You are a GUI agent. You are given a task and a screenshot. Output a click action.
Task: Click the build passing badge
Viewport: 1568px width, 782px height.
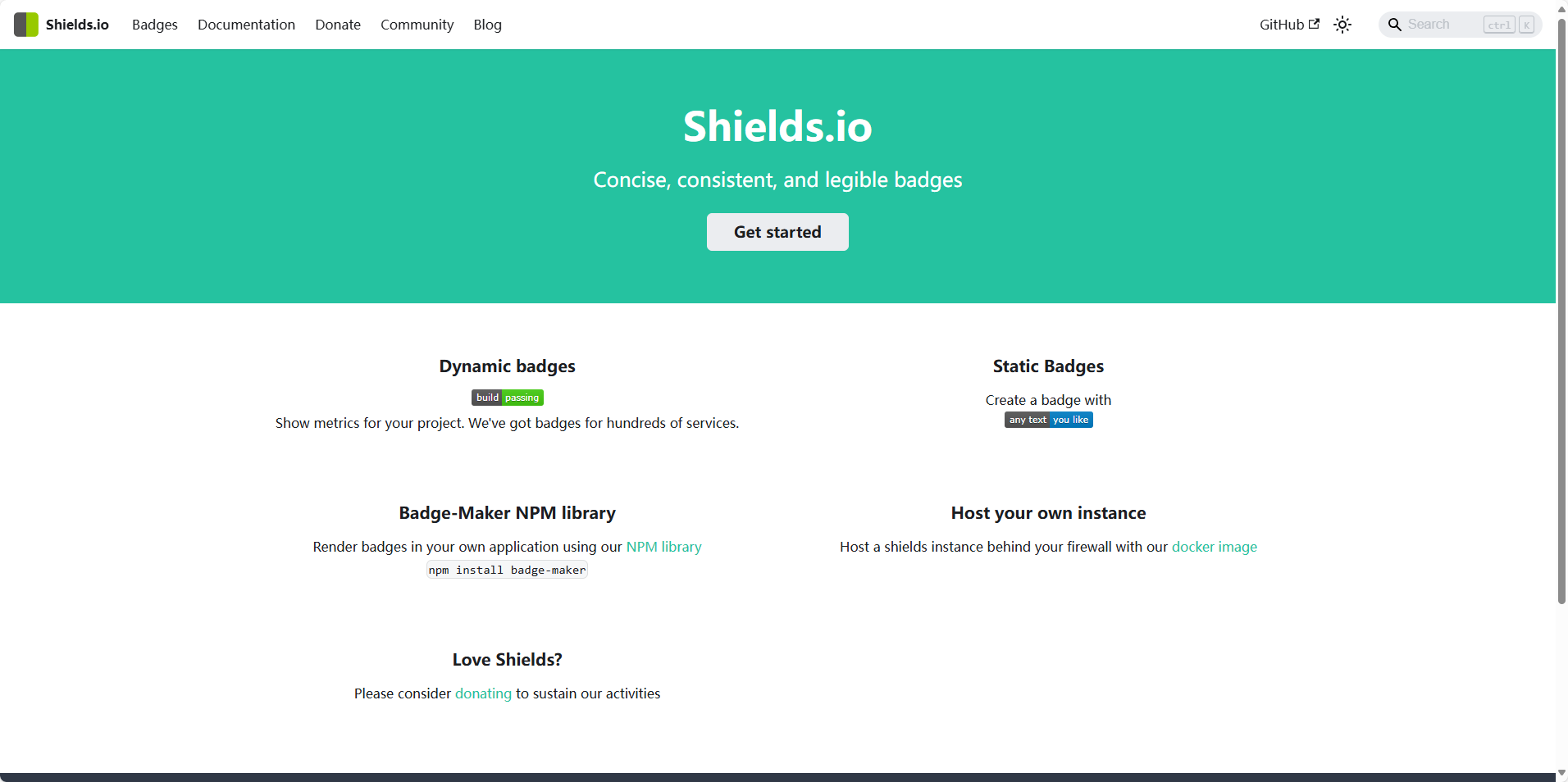coord(508,398)
